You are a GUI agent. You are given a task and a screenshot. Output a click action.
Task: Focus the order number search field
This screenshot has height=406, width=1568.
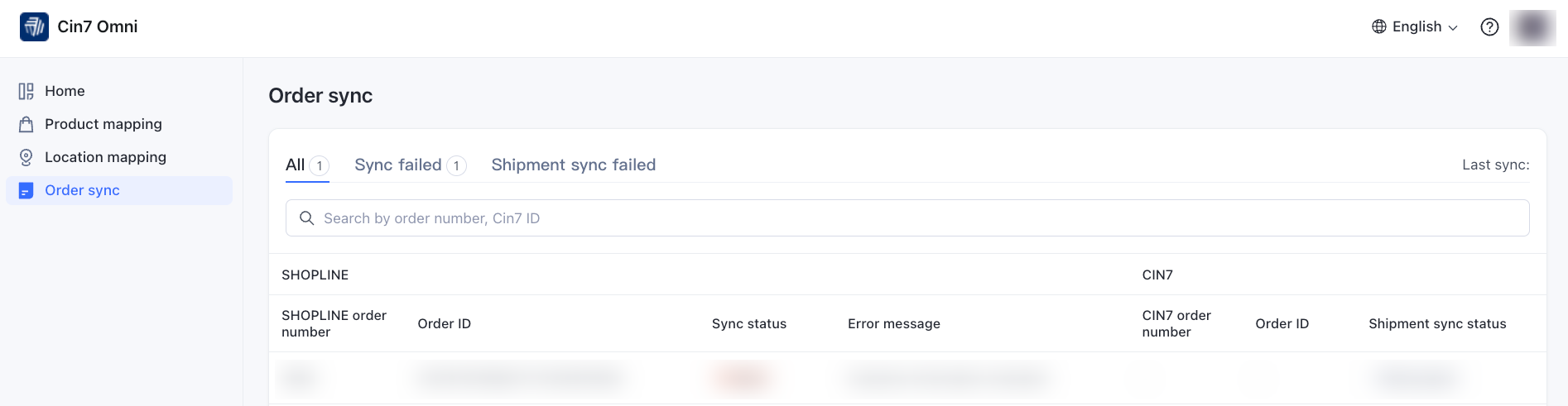911,218
